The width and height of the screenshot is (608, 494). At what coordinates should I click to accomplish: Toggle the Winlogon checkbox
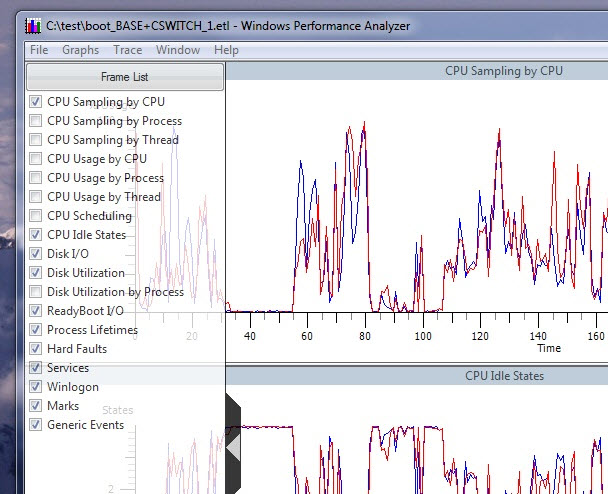click(36, 387)
